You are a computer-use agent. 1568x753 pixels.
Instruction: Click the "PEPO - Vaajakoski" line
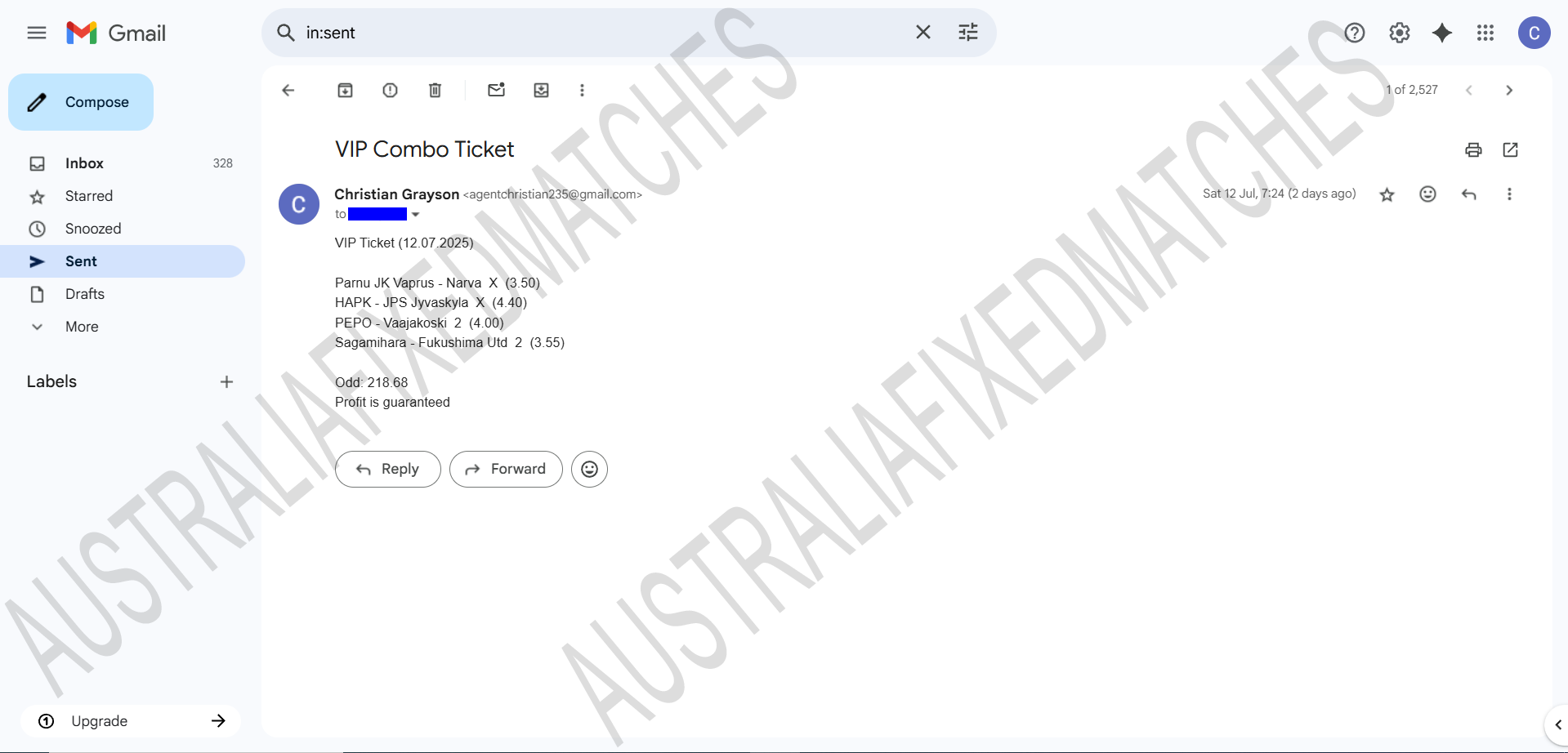pos(420,323)
